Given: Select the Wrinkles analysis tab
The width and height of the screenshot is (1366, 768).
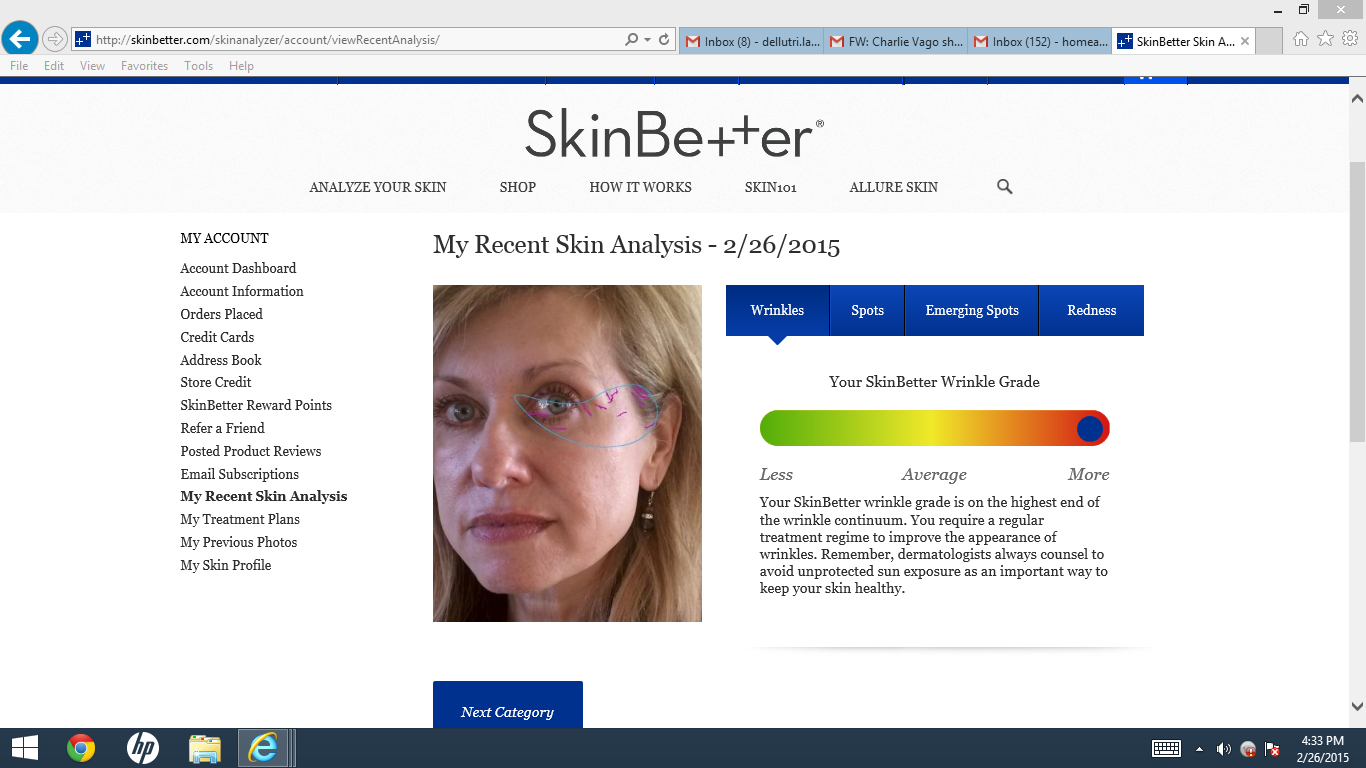Looking at the screenshot, I should click(777, 310).
